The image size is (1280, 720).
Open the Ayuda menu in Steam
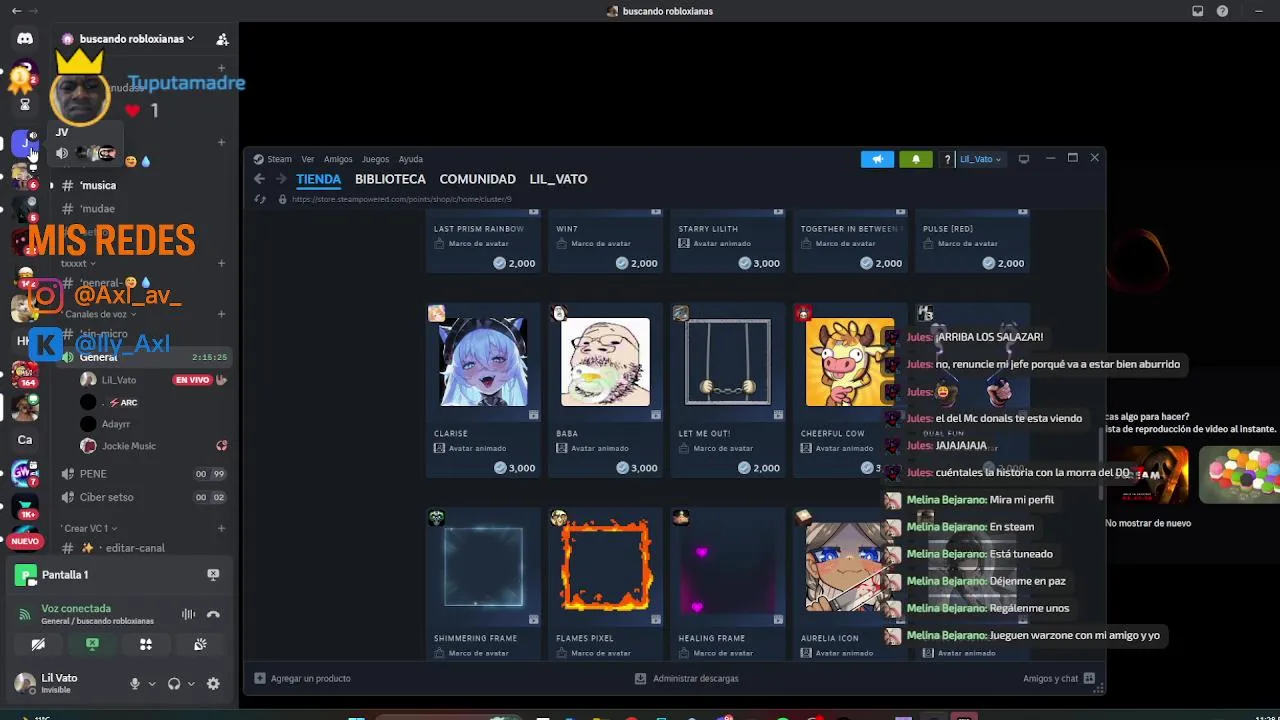tap(411, 159)
